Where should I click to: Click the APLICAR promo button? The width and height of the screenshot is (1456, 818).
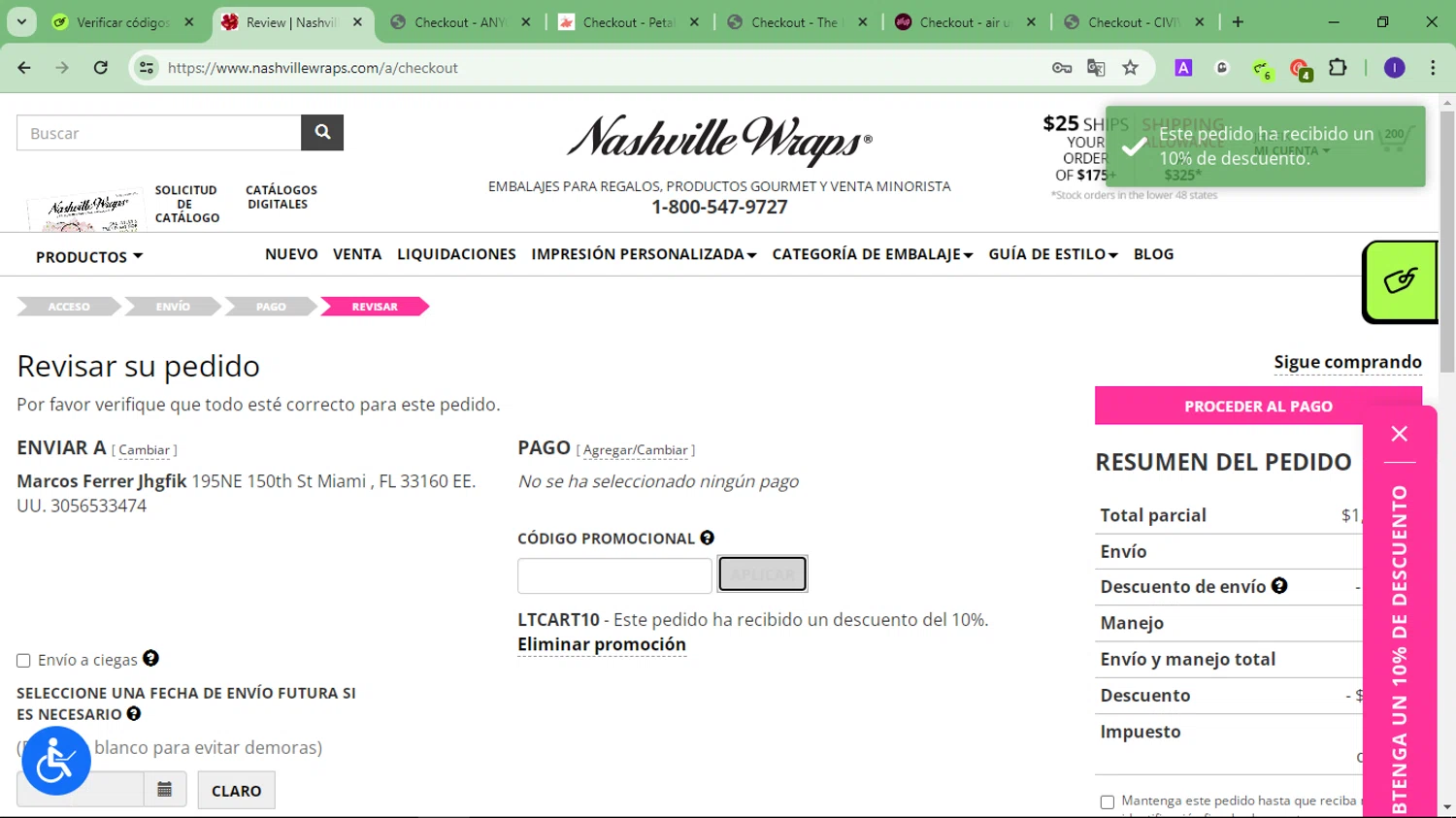tap(762, 574)
